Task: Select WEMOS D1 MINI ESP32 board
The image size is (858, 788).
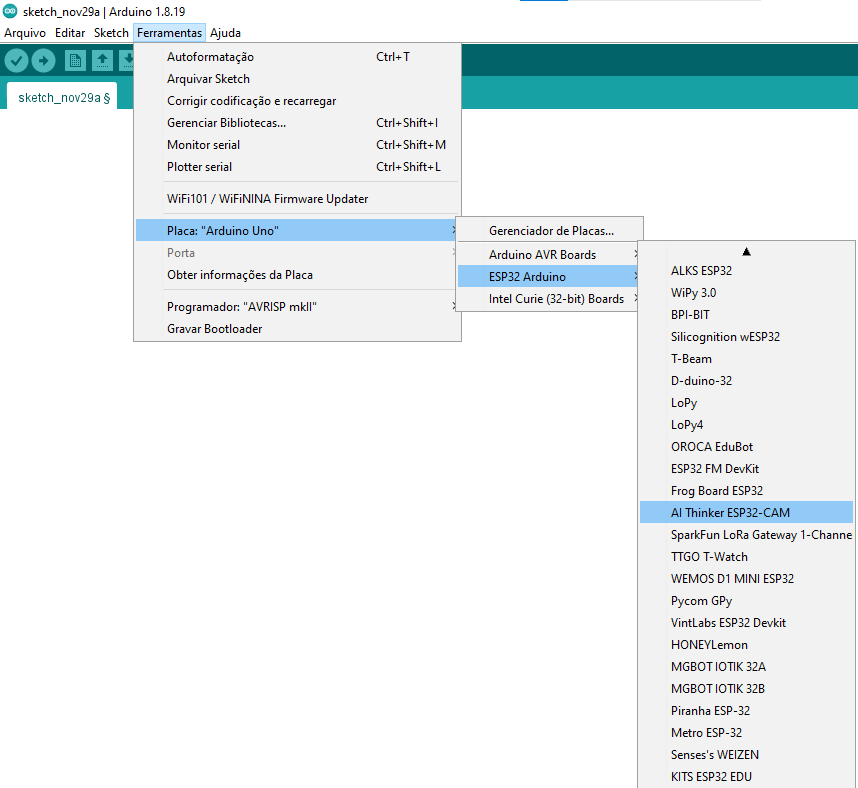Action: (746, 578)
